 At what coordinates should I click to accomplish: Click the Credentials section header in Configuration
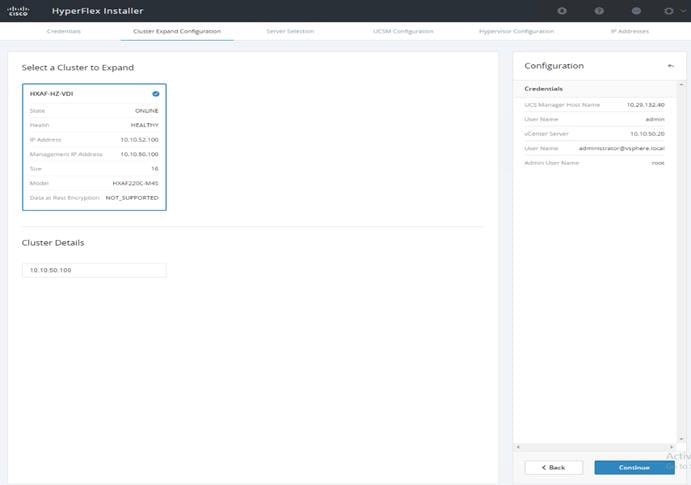[543, 89]
